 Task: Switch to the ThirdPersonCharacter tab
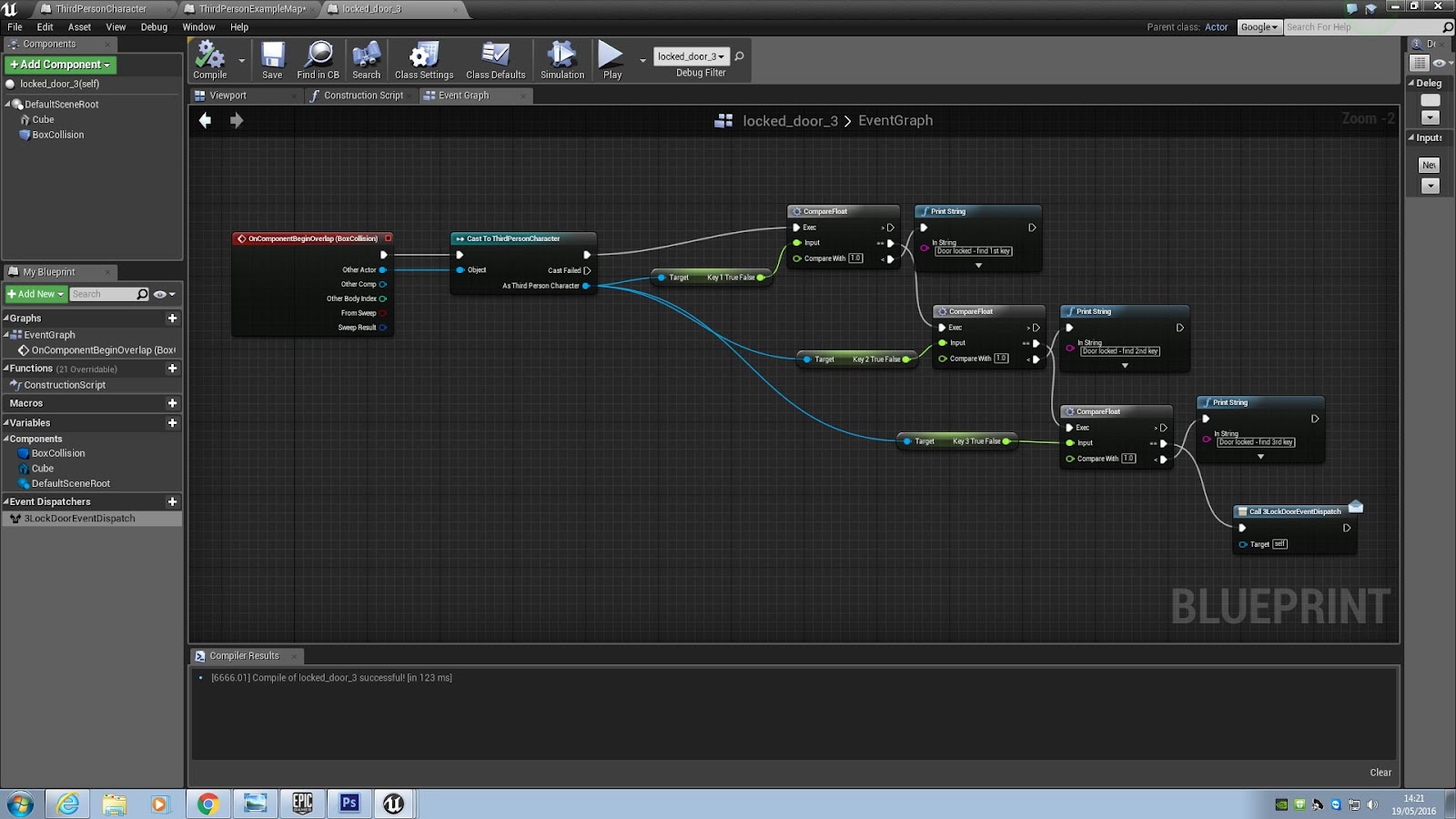(x=100, y=9)
